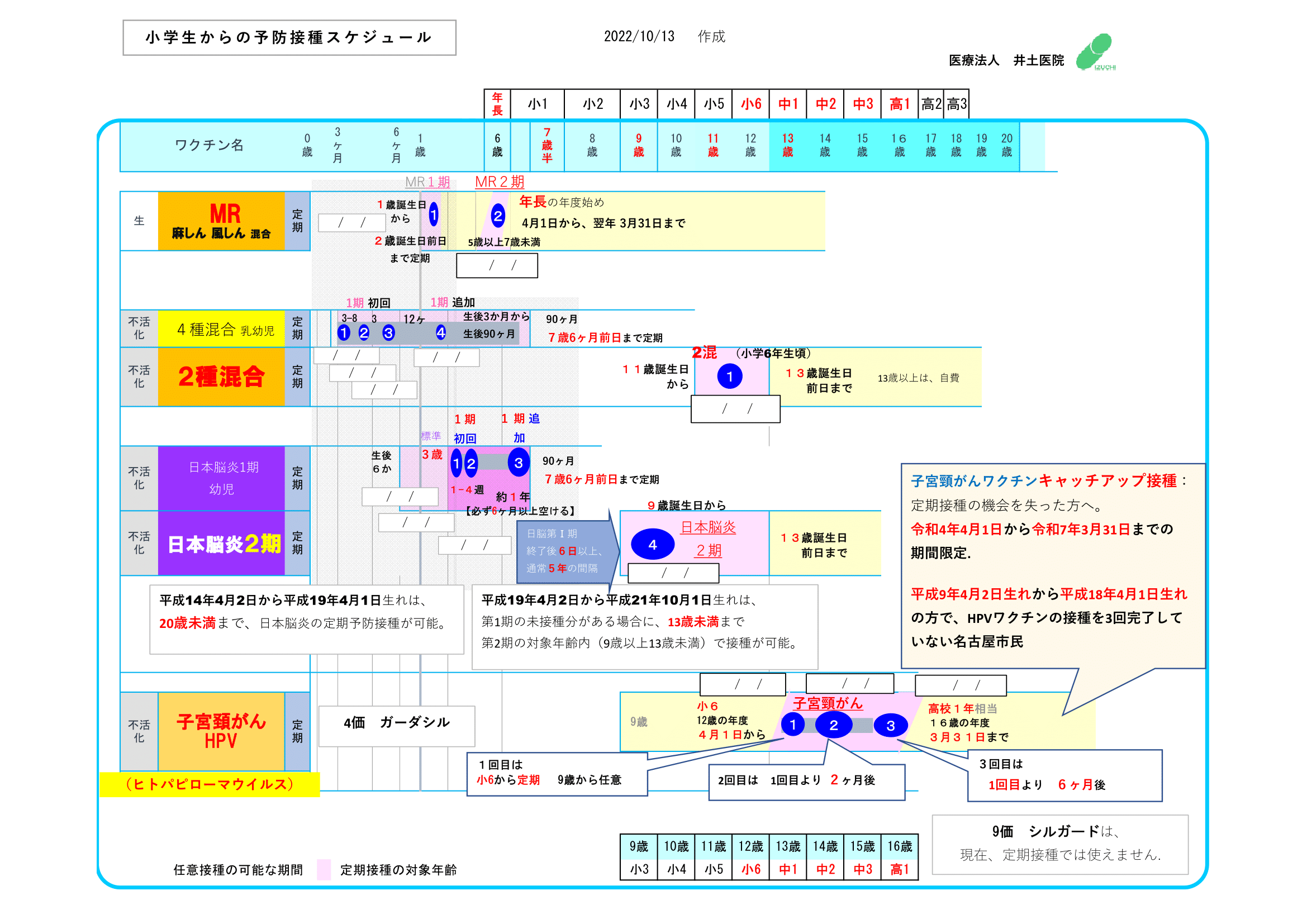Click 12歳 in the bottom age table
Viewport: 1307px width, 924px height.
(x=751, y=846)
